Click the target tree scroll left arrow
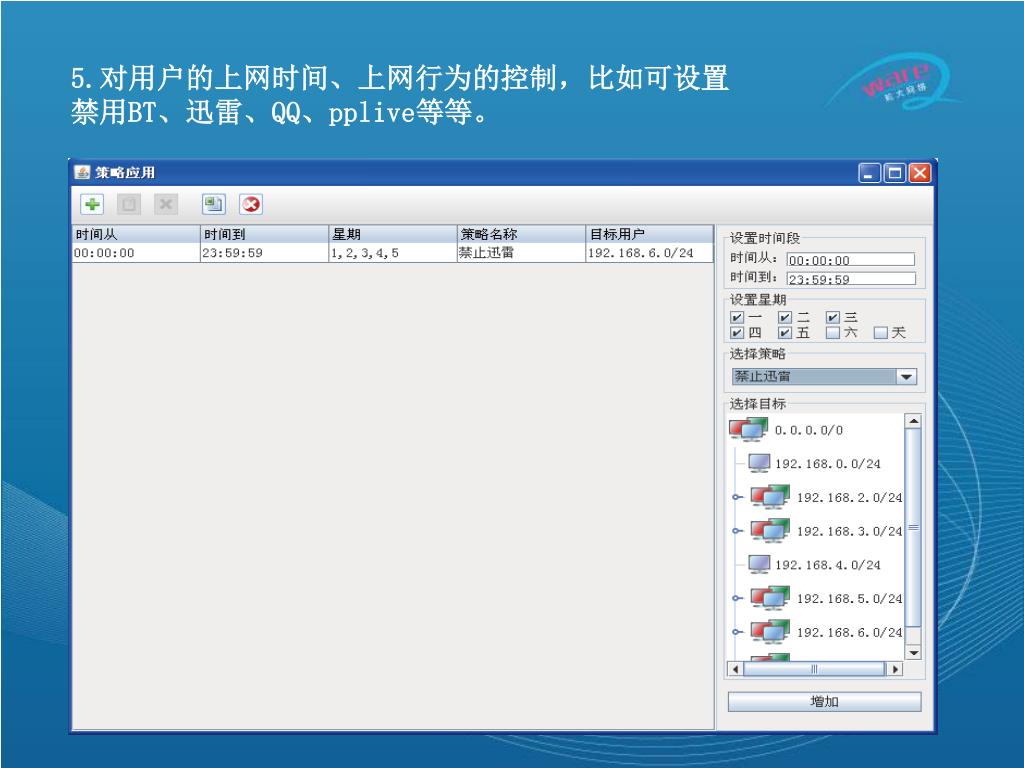Viewport: 1024px width, 768px height. click(x=735, y=669)
